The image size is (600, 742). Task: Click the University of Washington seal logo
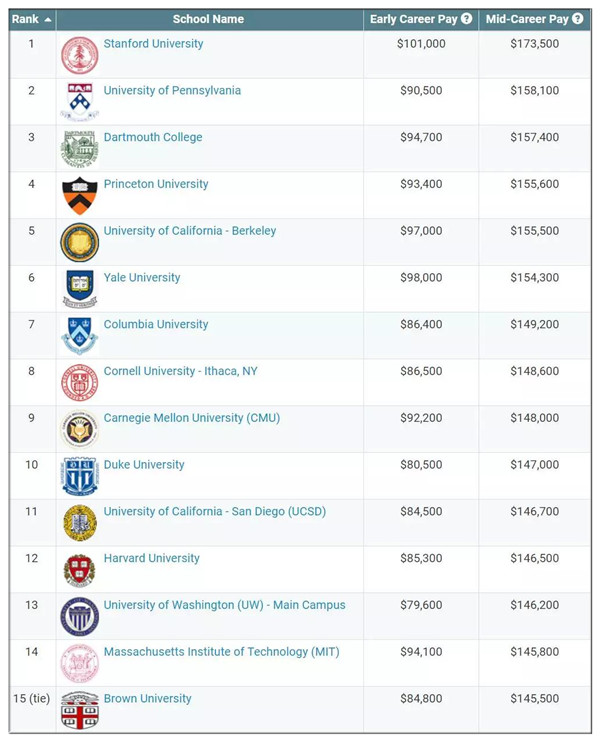click(x=79, y=617)
